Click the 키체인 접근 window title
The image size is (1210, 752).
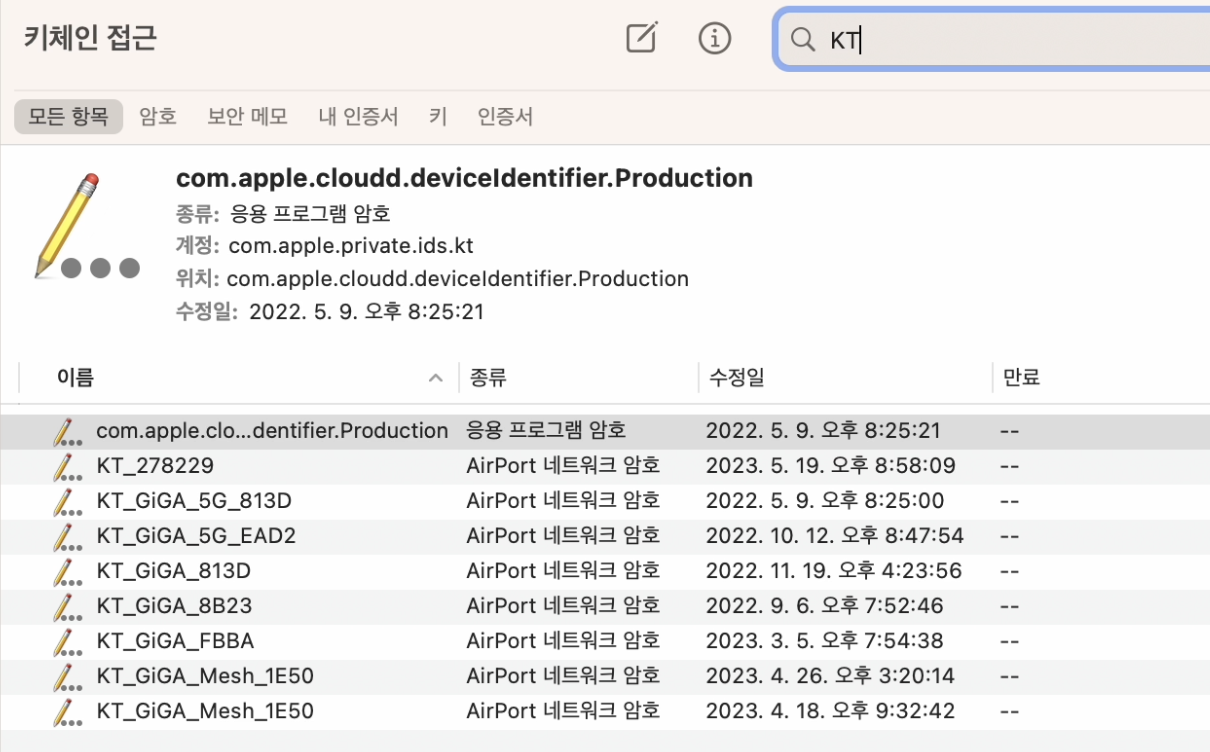[89, 38]
